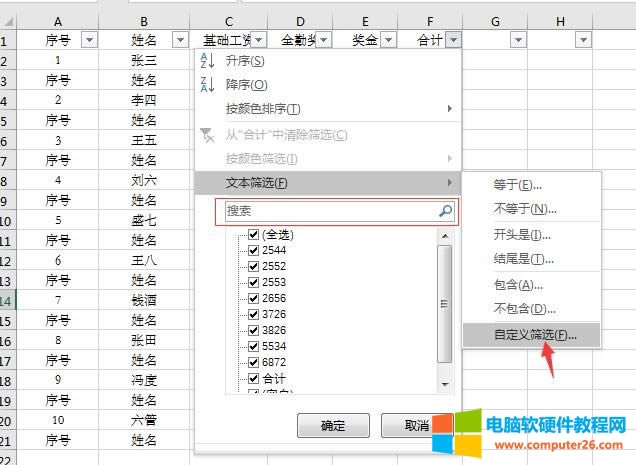Toggle the (全选) select-all checkbox
This screenshot has width=636, height=465.
pyautogui.click(x=253, y=234)
